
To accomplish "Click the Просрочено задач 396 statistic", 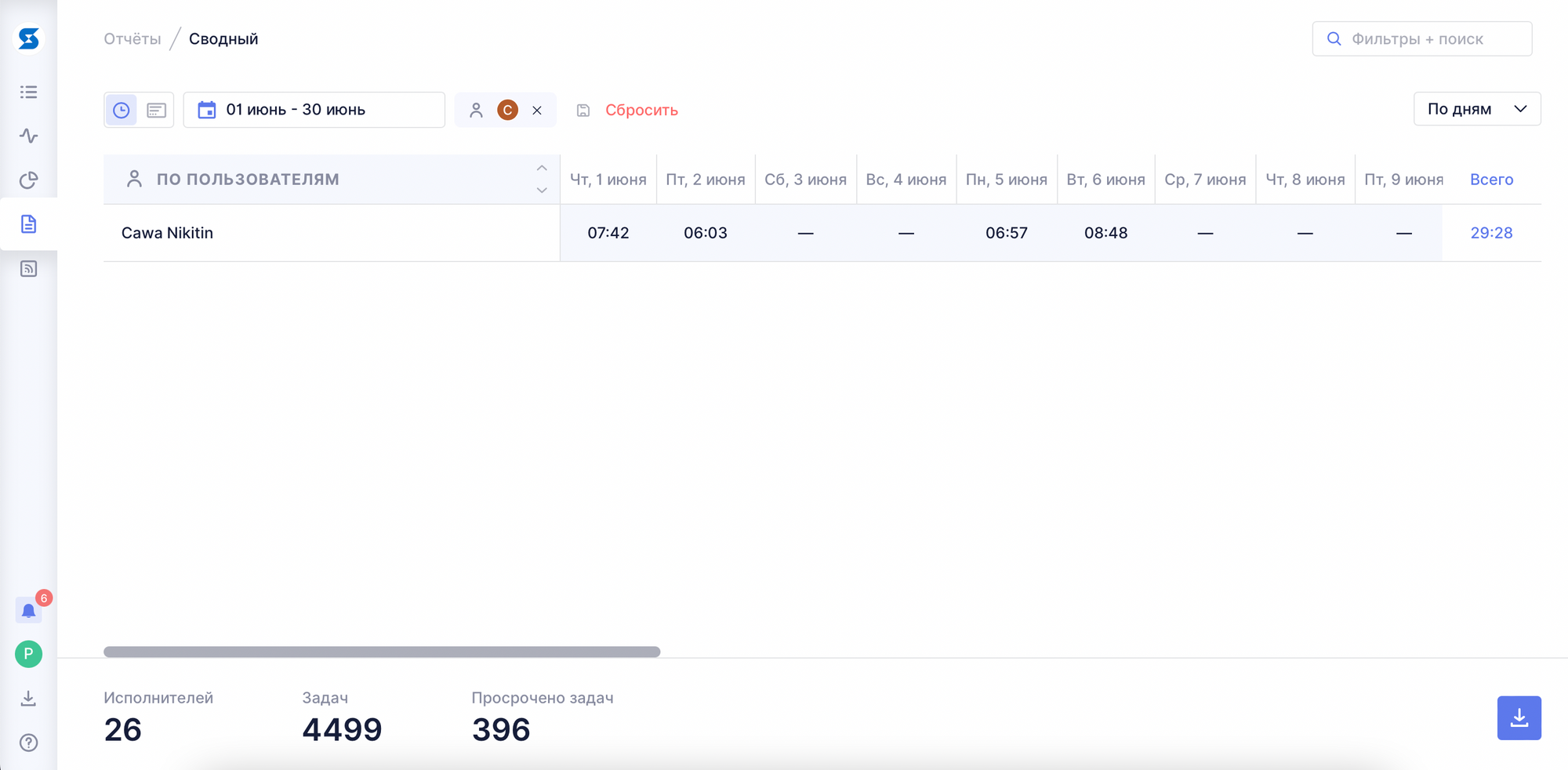I will [543, 716].
